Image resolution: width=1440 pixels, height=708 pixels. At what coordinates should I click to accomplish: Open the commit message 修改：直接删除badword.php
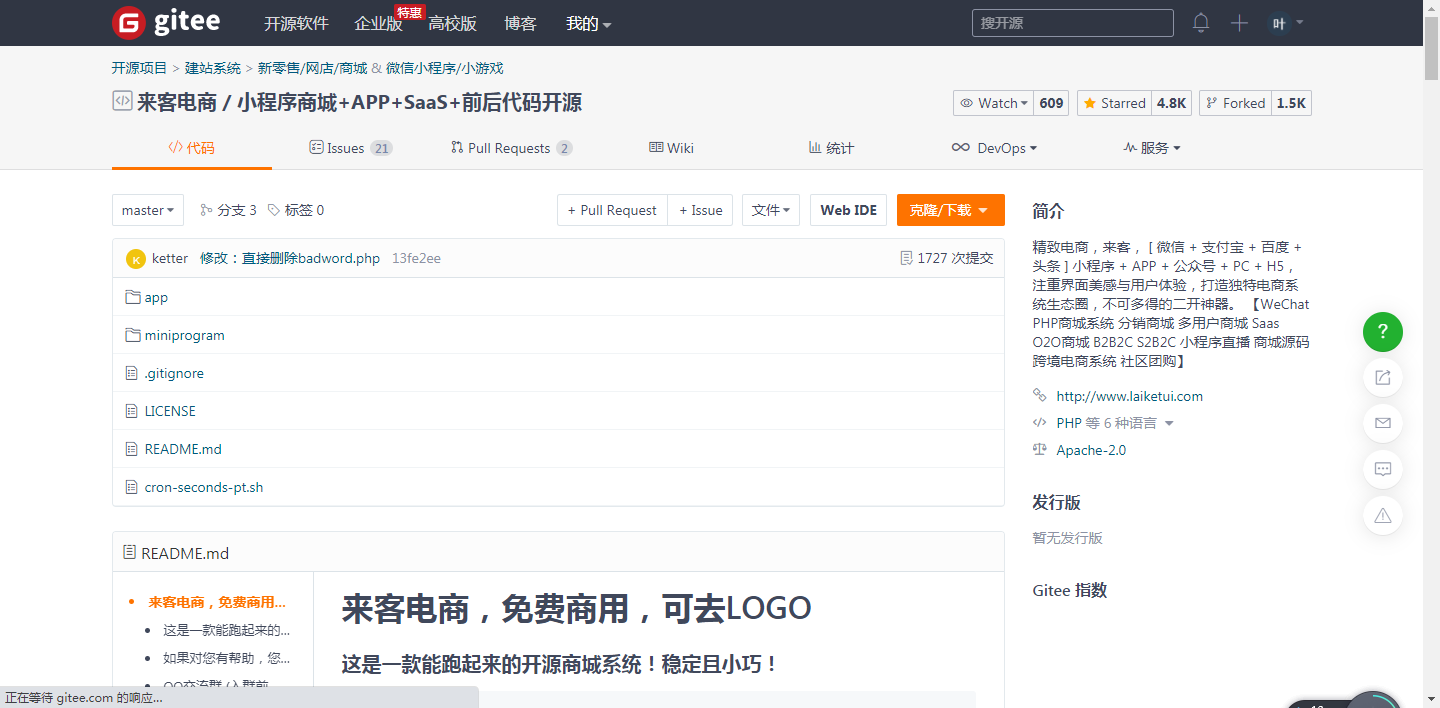[x=290, y=258]
